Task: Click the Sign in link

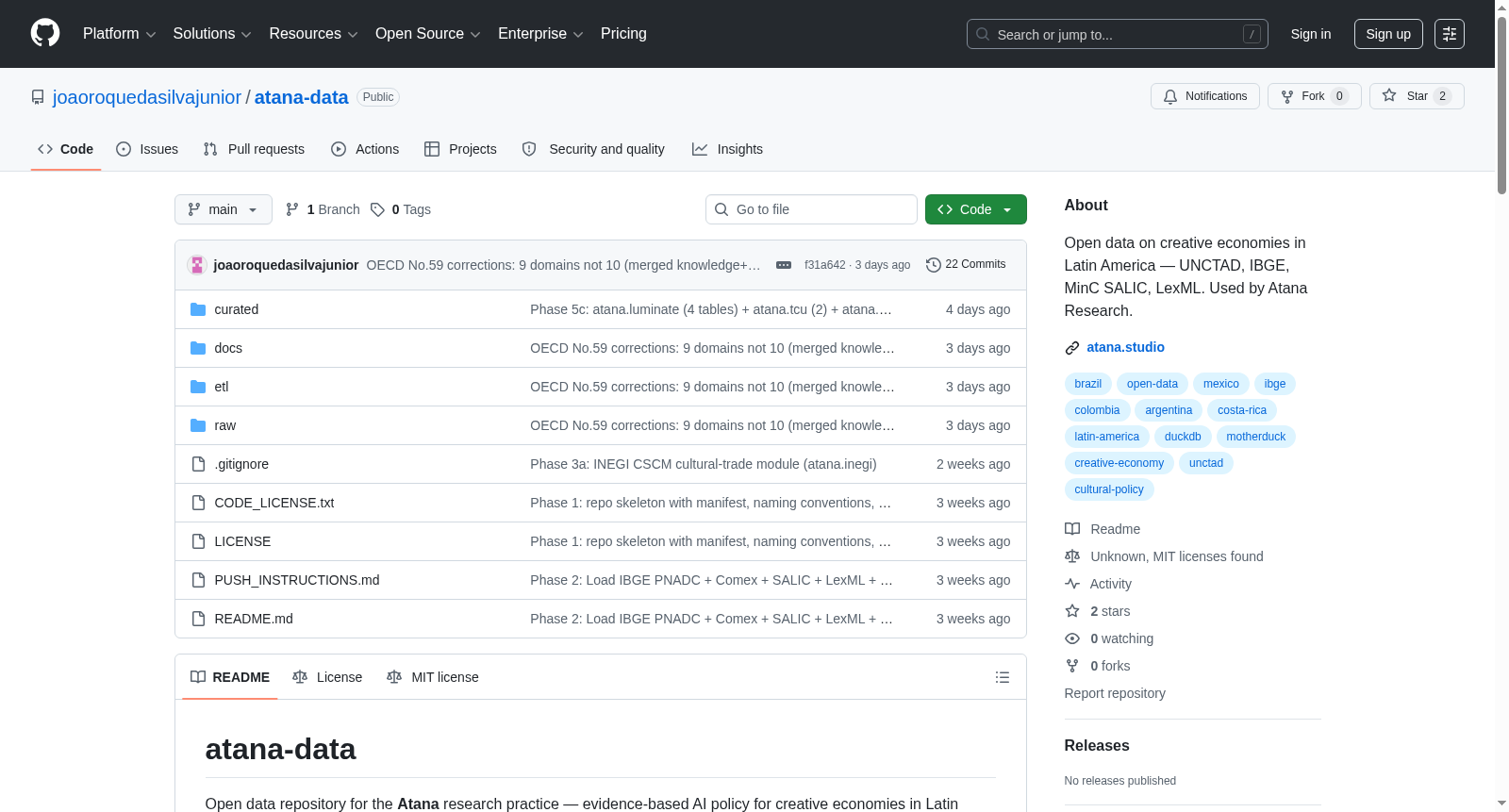Action: point(1311,34)
